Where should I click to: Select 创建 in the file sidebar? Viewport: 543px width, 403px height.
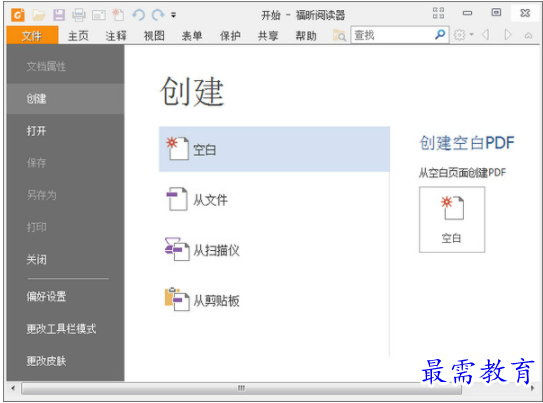coord(65,99)
